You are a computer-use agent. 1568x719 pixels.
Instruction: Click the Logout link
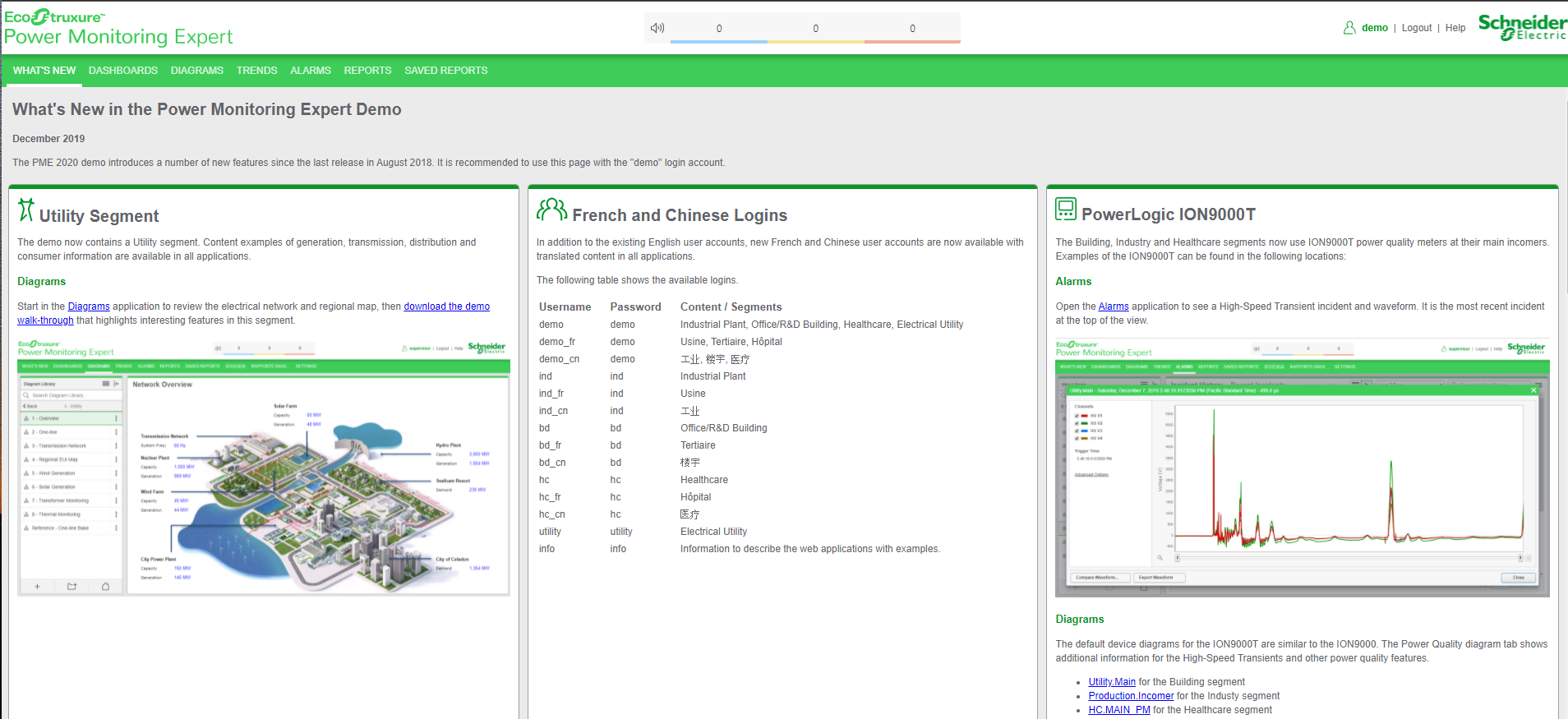1417,28
